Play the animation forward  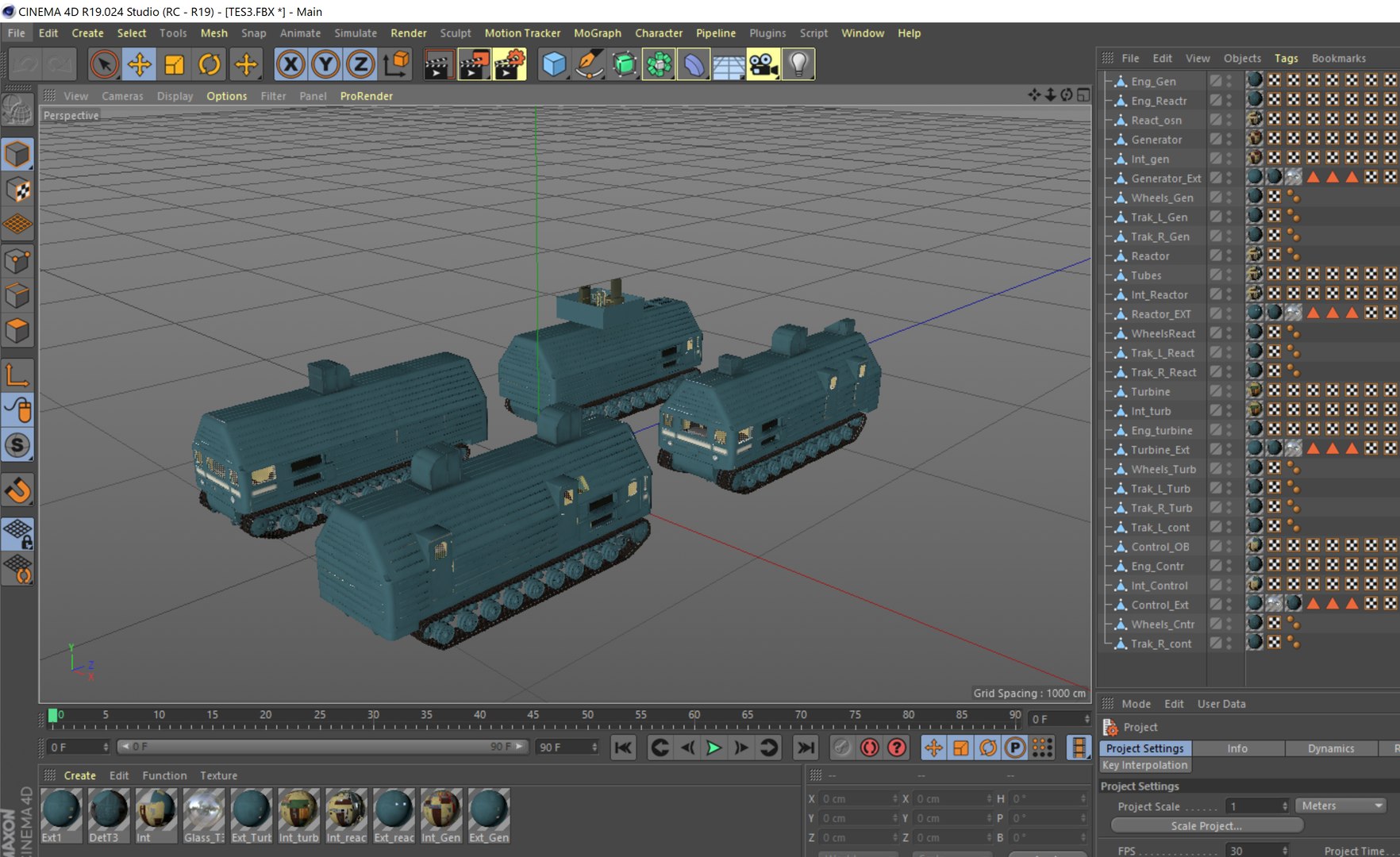713,747
